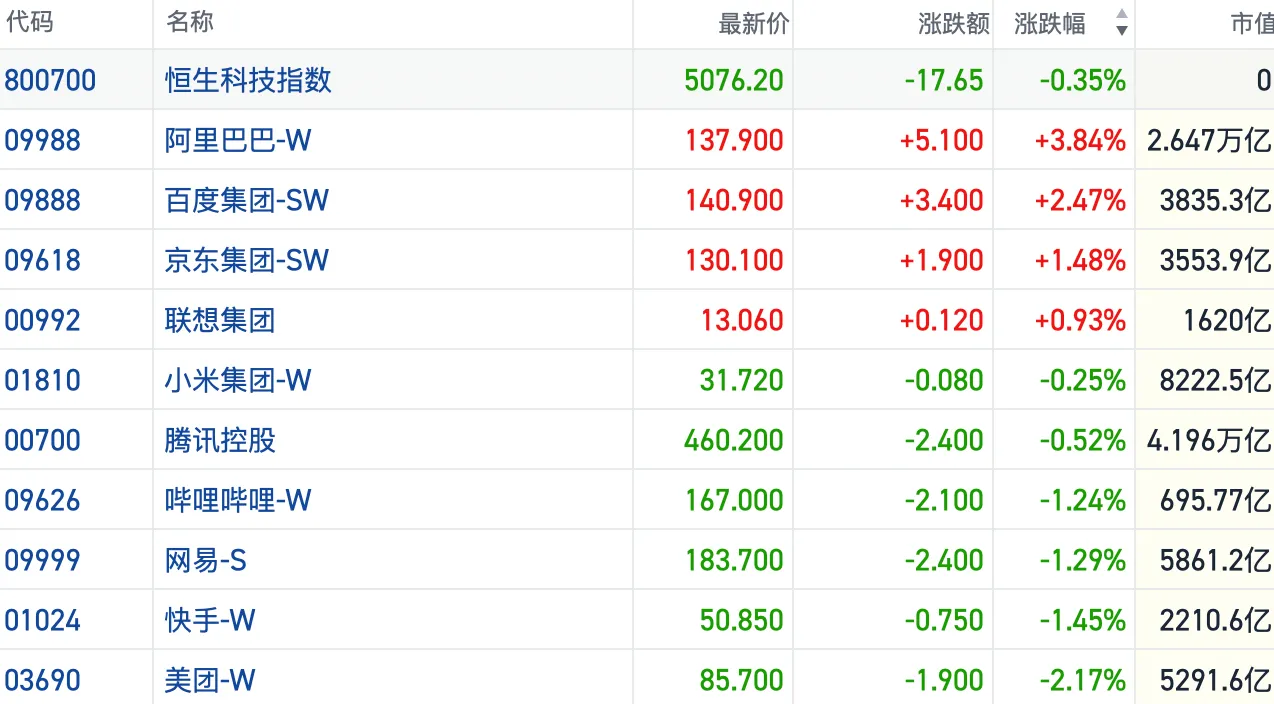Open 小米集团-W stock details
This screenshot has width=1274, height=704.
238,380
